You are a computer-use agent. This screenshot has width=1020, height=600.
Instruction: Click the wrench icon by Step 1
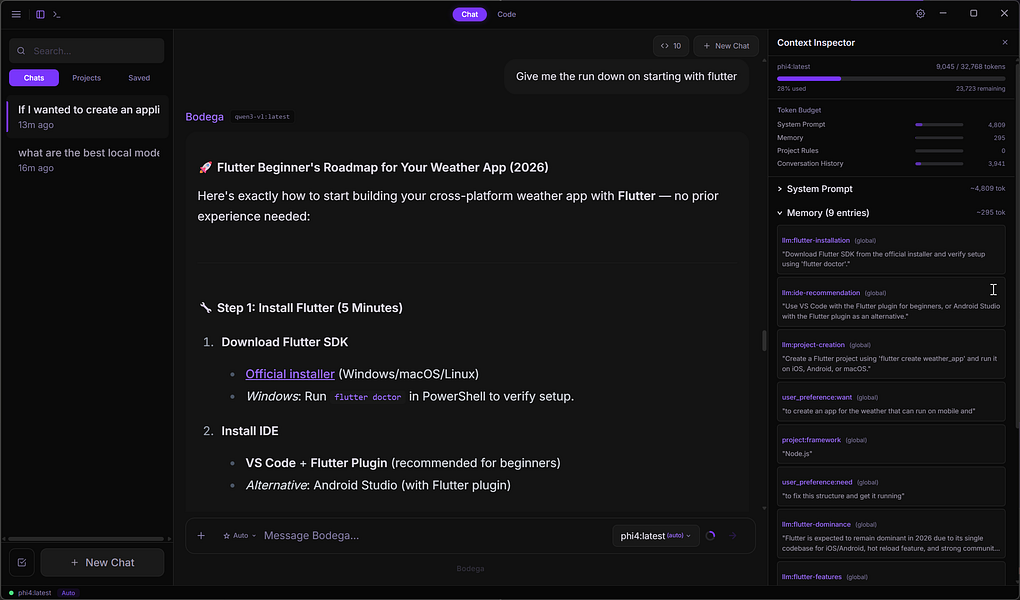tap(205, 308)
